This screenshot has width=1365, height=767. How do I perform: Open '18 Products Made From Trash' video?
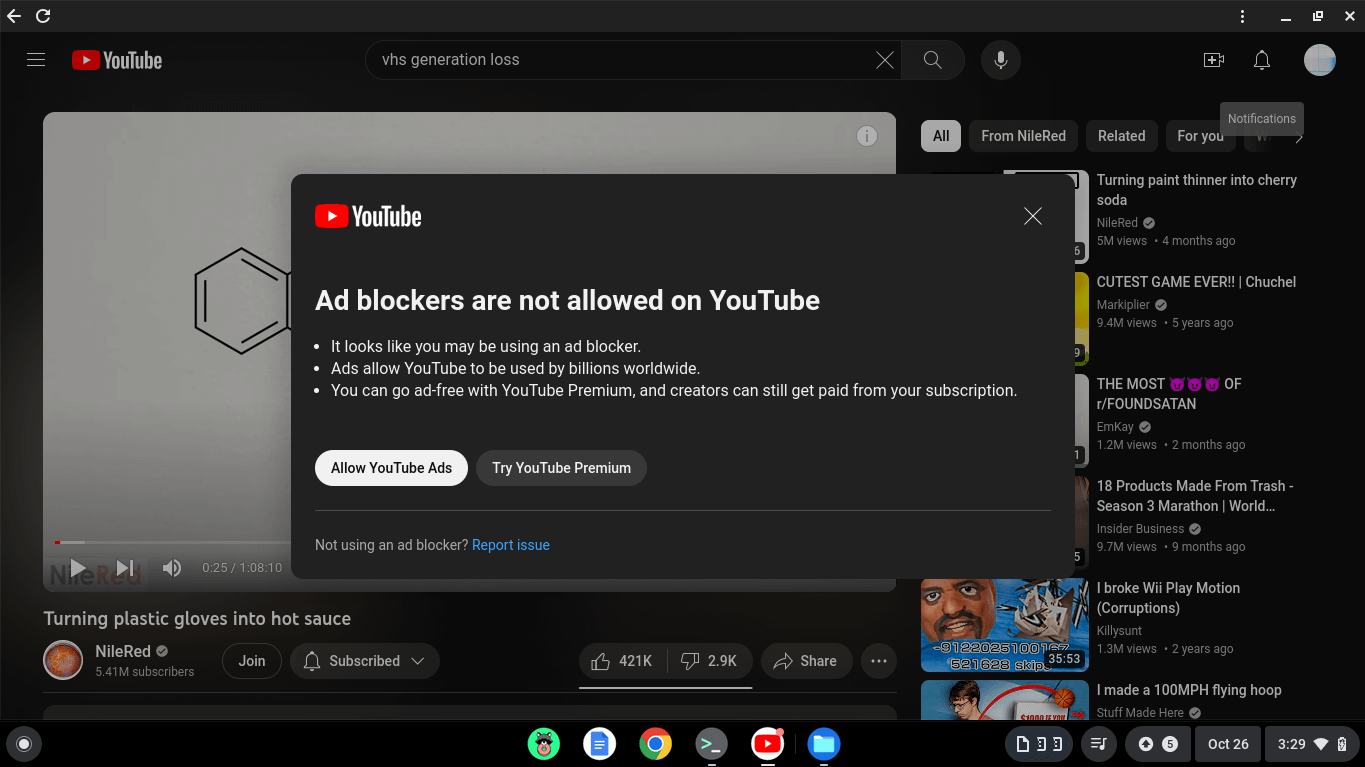(x=1195, y=496)
